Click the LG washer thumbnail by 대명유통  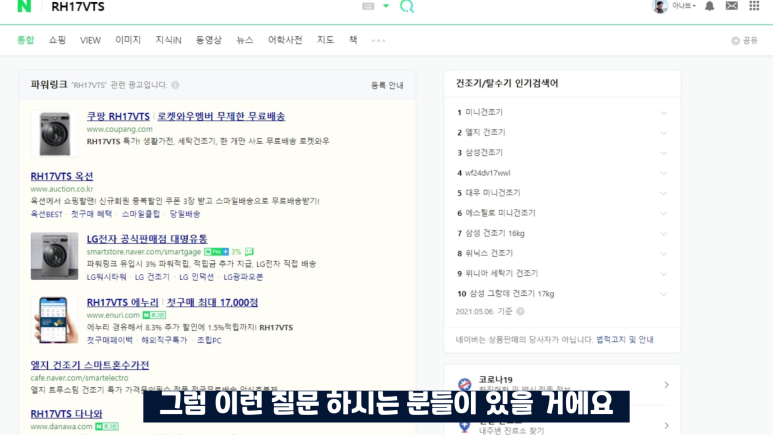[x=54, y=256]
